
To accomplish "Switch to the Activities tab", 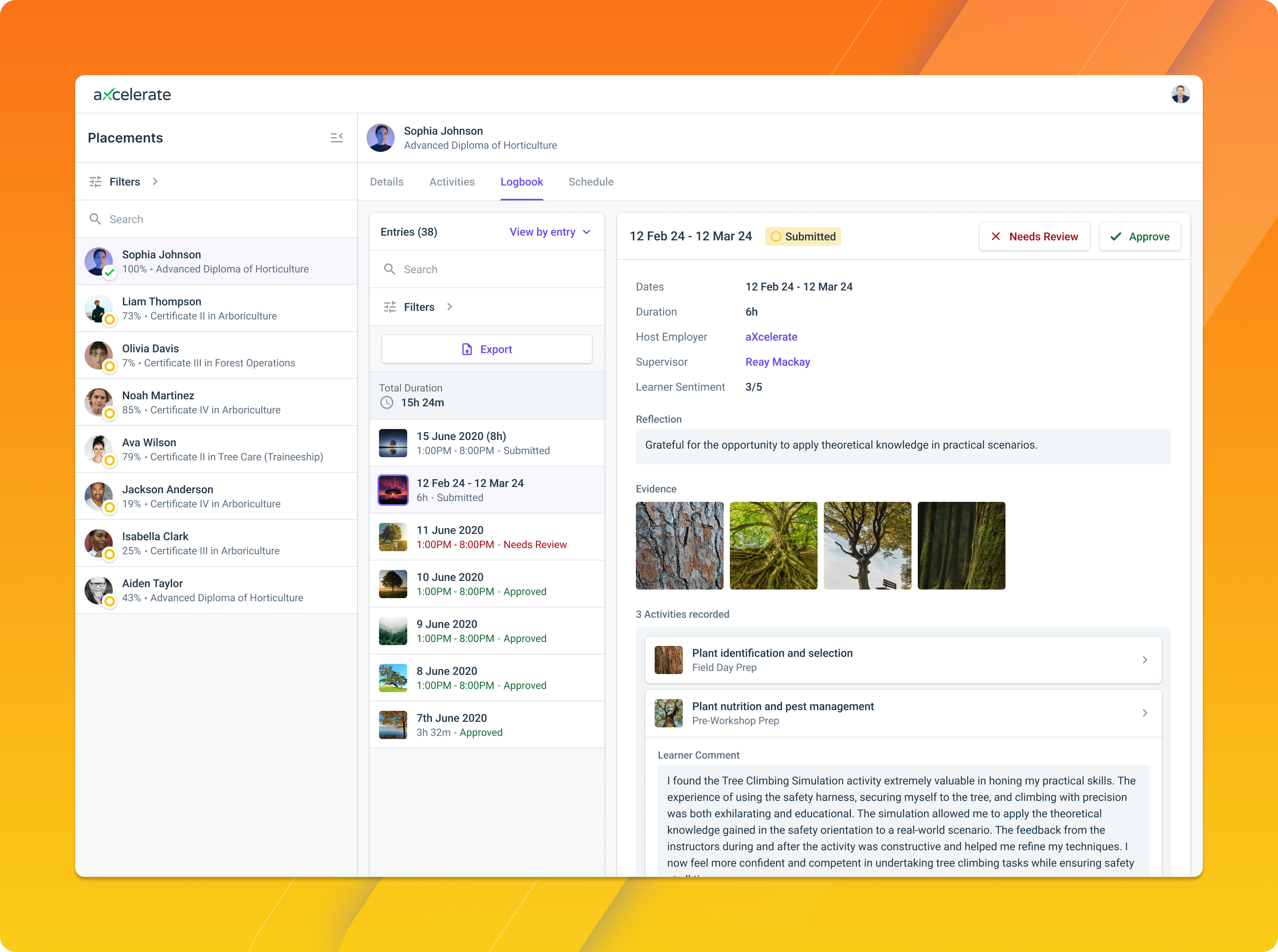I will tap(452, 182).
